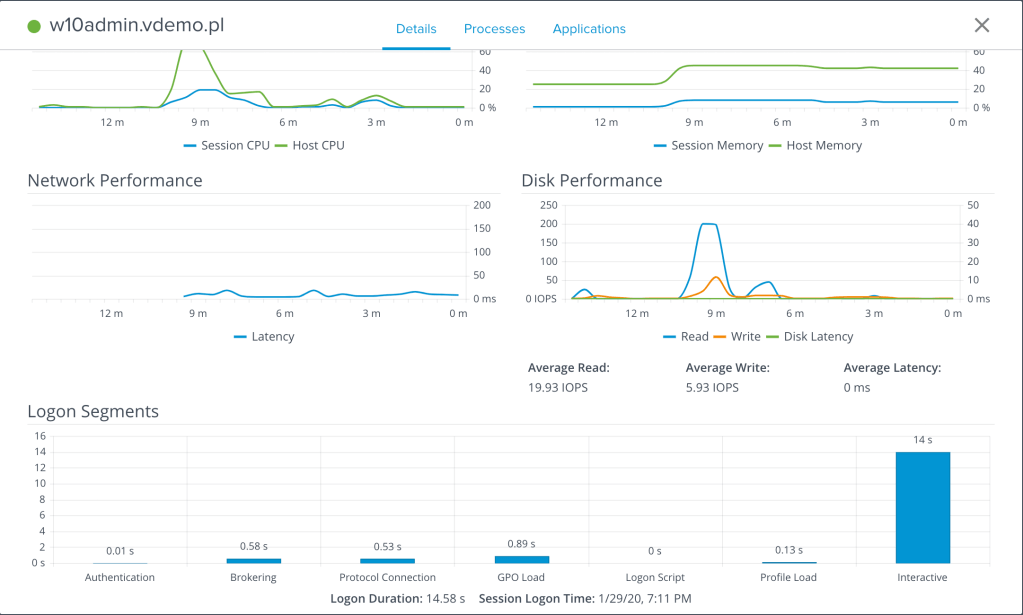The image size is (1023, 615).
Task: Switch to the Processes tab
Action: click(x=494, y=29)
